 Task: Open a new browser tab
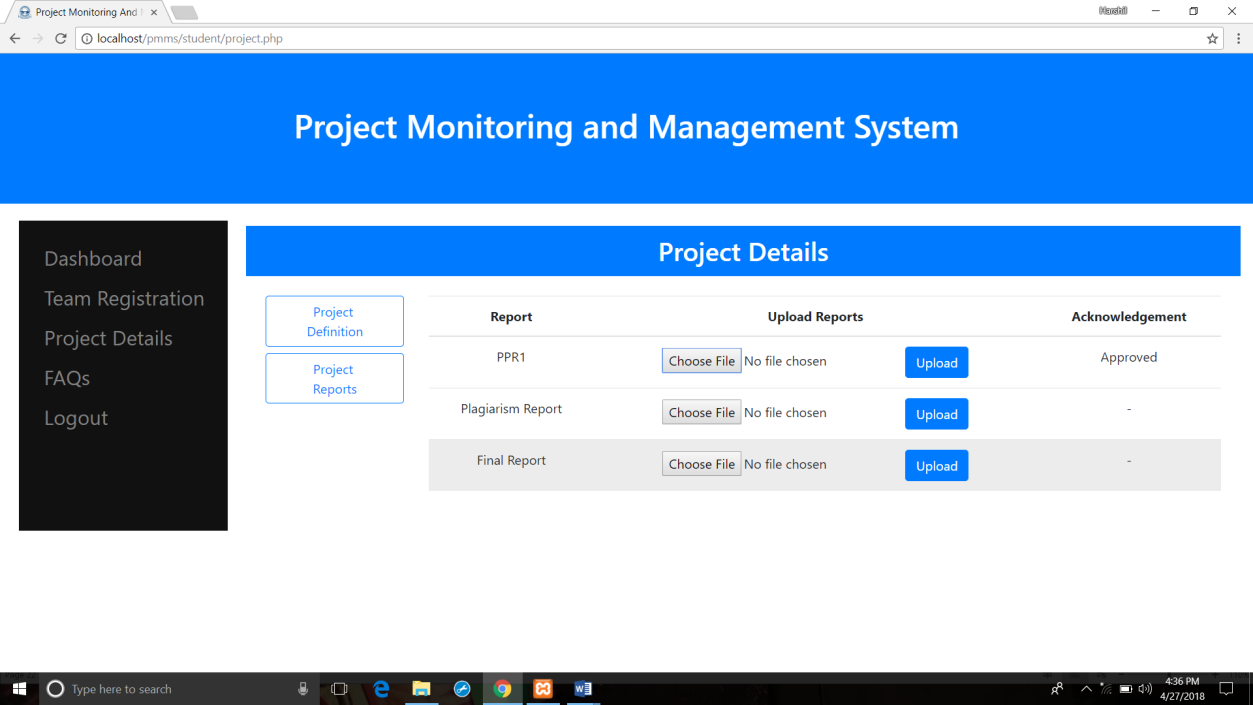(184, 13)
